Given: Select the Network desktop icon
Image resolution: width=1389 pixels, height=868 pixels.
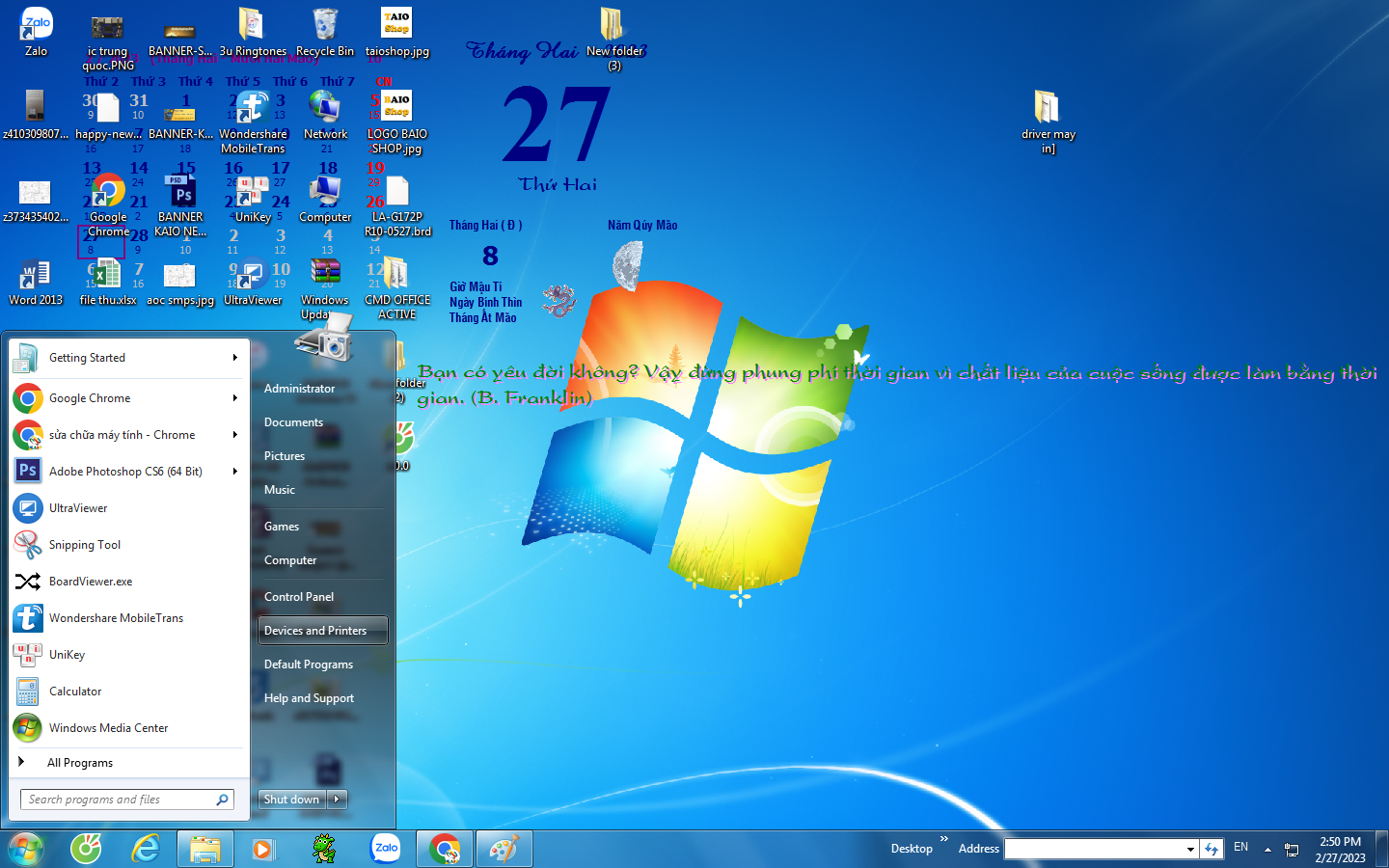Looking at the screenshot, I should (325, 115).
